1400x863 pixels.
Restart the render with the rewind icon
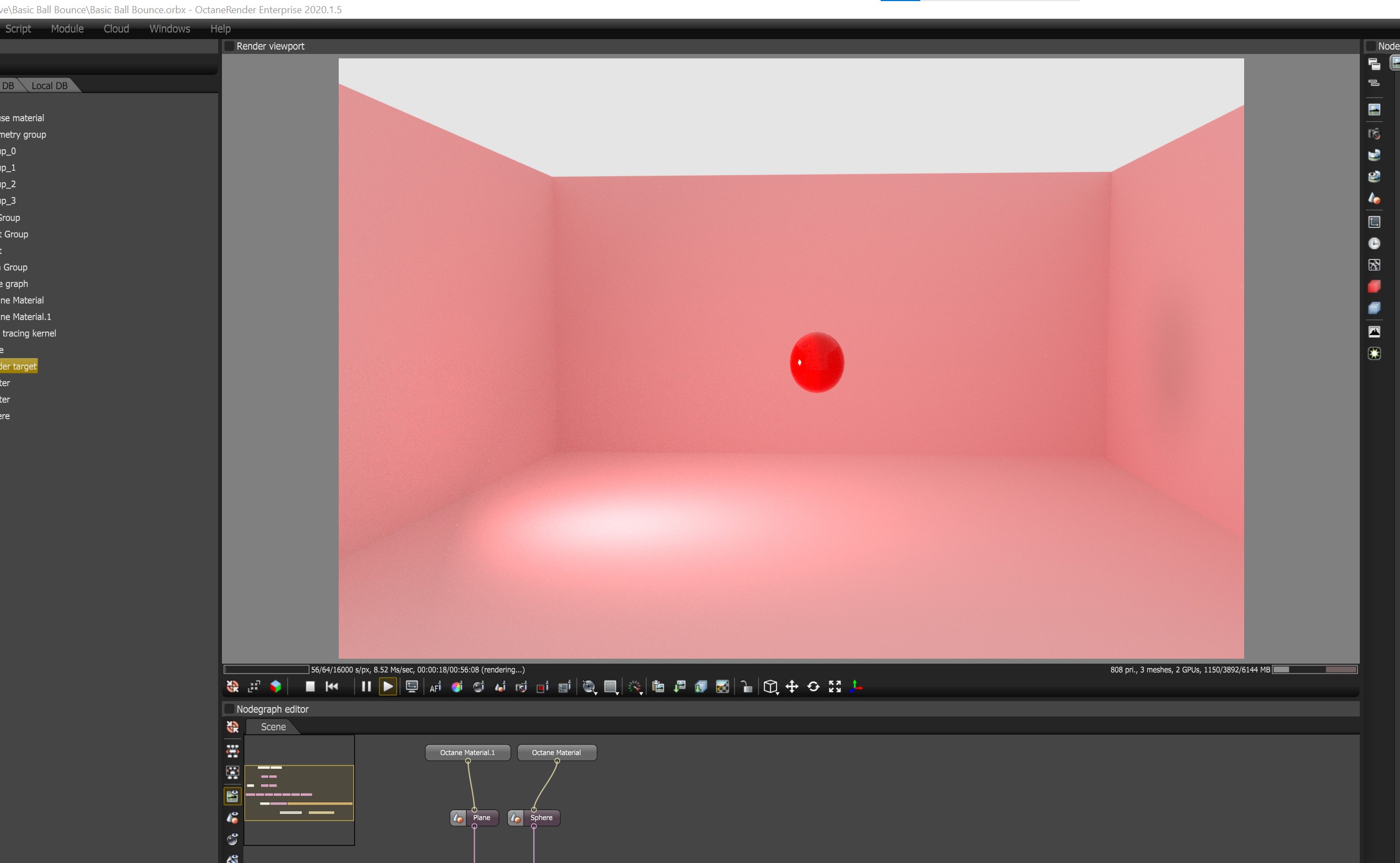pyautogui.click(x=332, y=687)
